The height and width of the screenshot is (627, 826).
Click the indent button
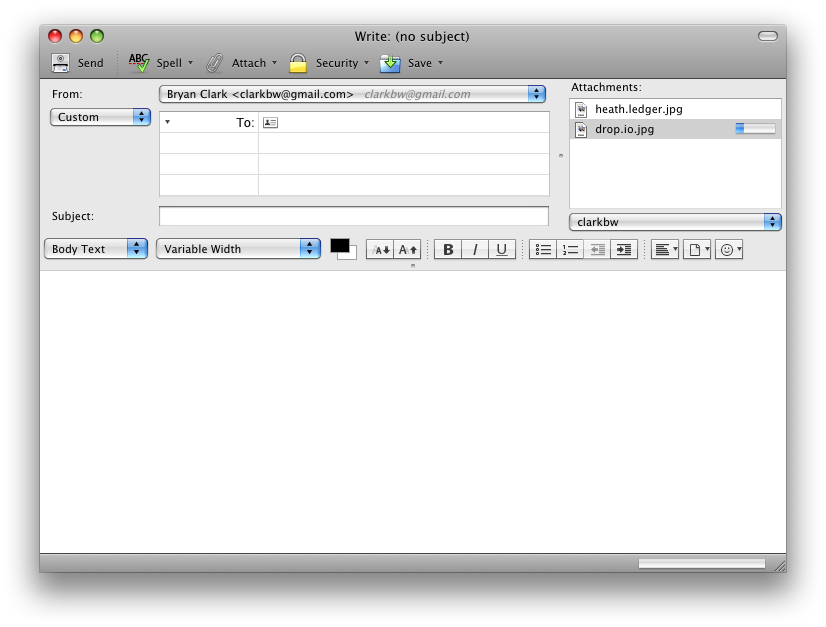(624, 250)
